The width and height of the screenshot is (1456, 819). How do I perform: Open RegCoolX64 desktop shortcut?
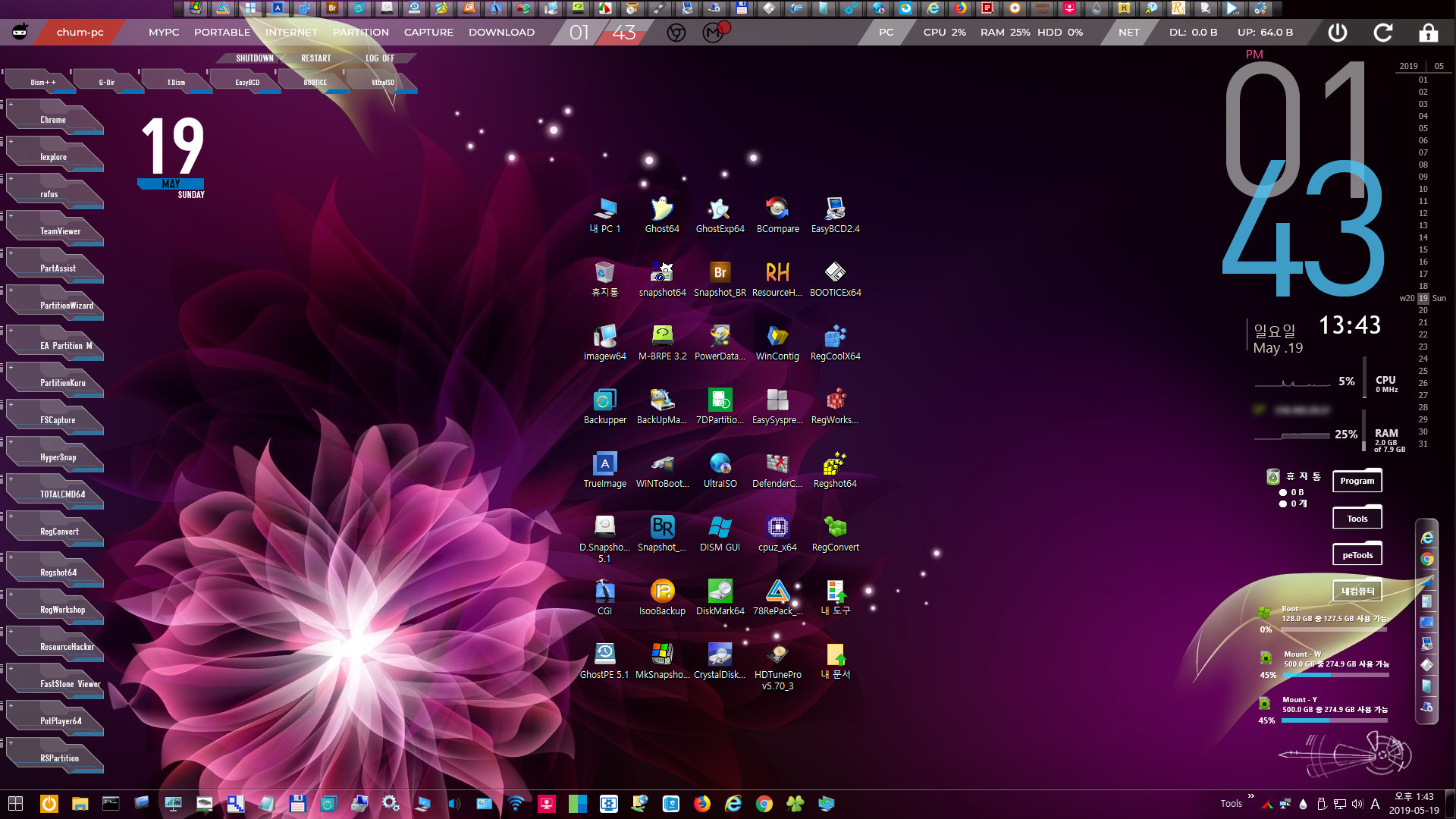click(835, 343)
